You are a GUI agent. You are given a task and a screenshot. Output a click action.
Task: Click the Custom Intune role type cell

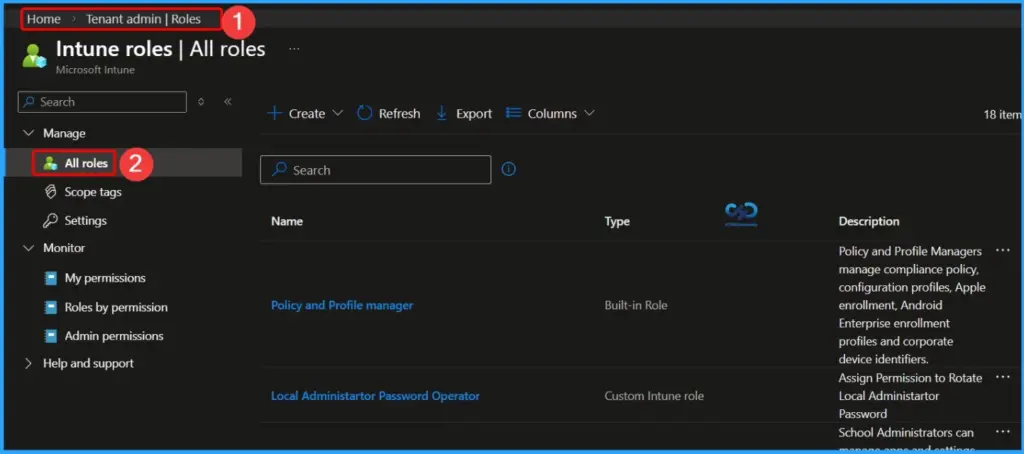coord(654,396)
